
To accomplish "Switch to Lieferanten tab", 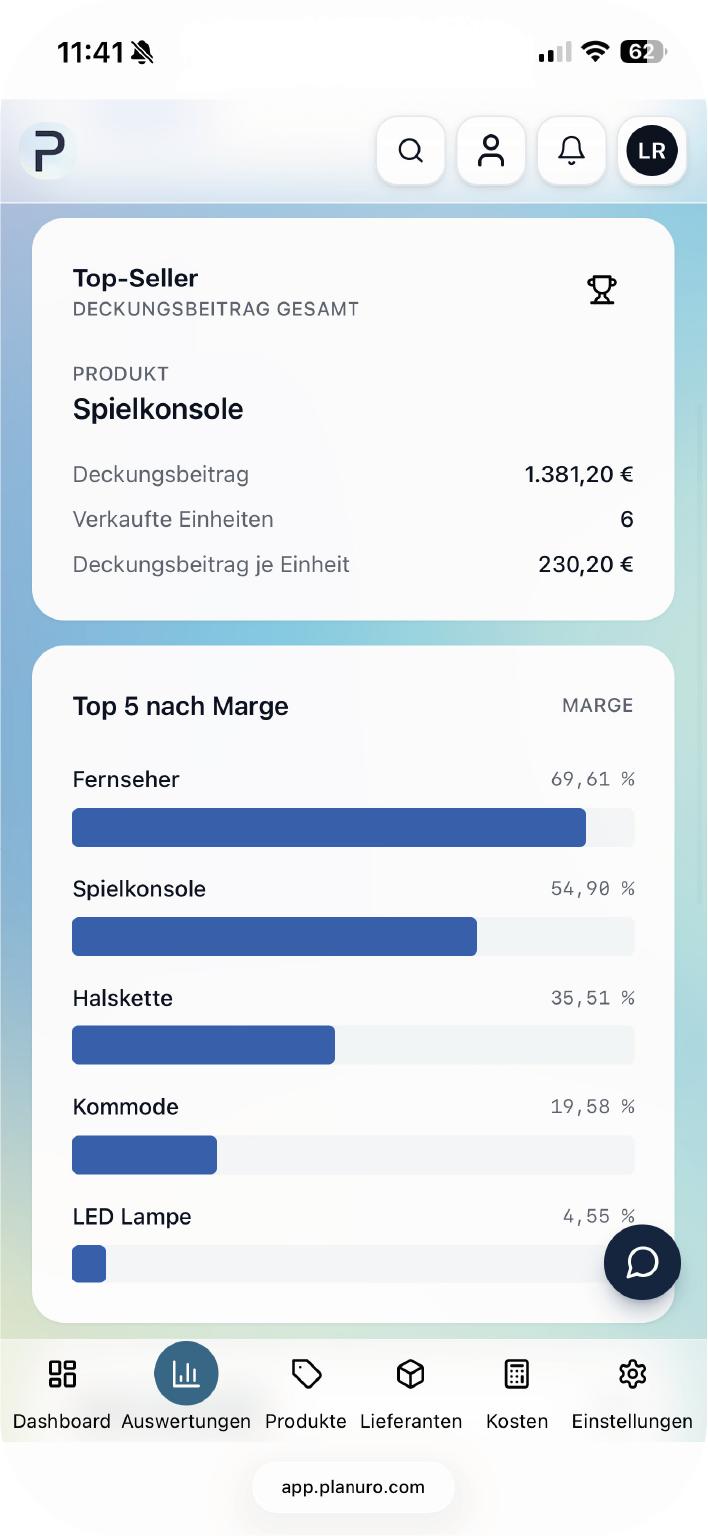I will coord(411,1392).
